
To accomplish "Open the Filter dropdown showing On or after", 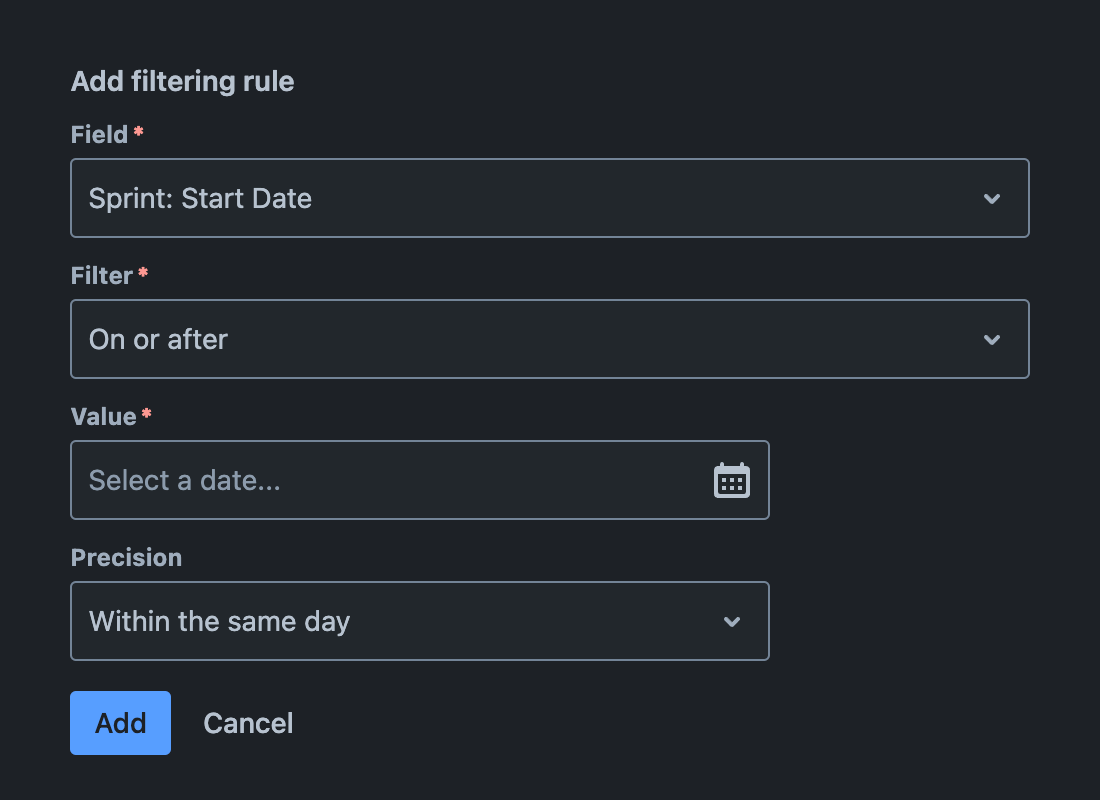I will (550, 339).
